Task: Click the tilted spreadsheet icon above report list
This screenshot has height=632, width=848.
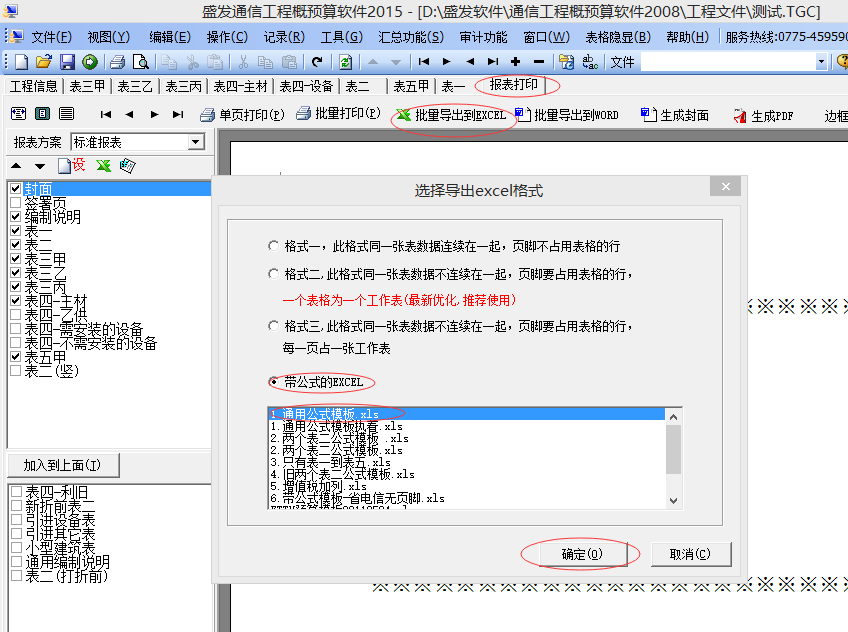Action: click(128, 165)
